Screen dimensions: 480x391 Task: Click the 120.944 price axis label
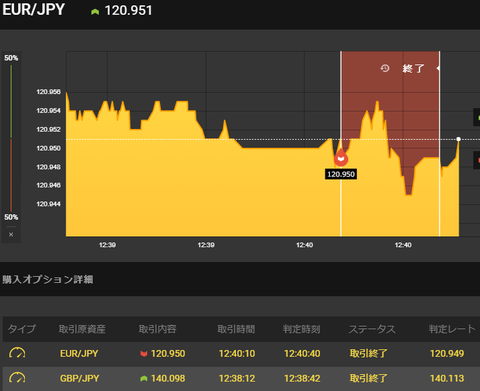point(49,204)
